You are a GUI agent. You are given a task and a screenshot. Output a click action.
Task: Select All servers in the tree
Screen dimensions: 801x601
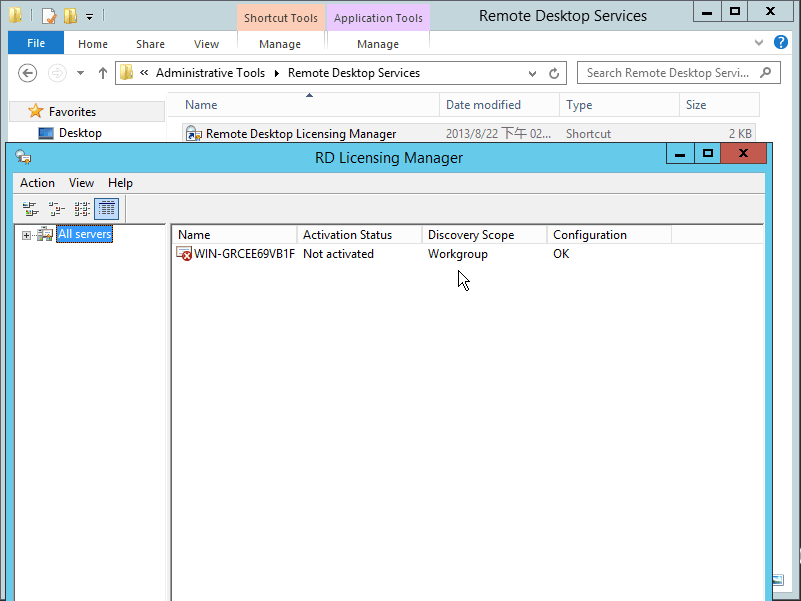84,234
